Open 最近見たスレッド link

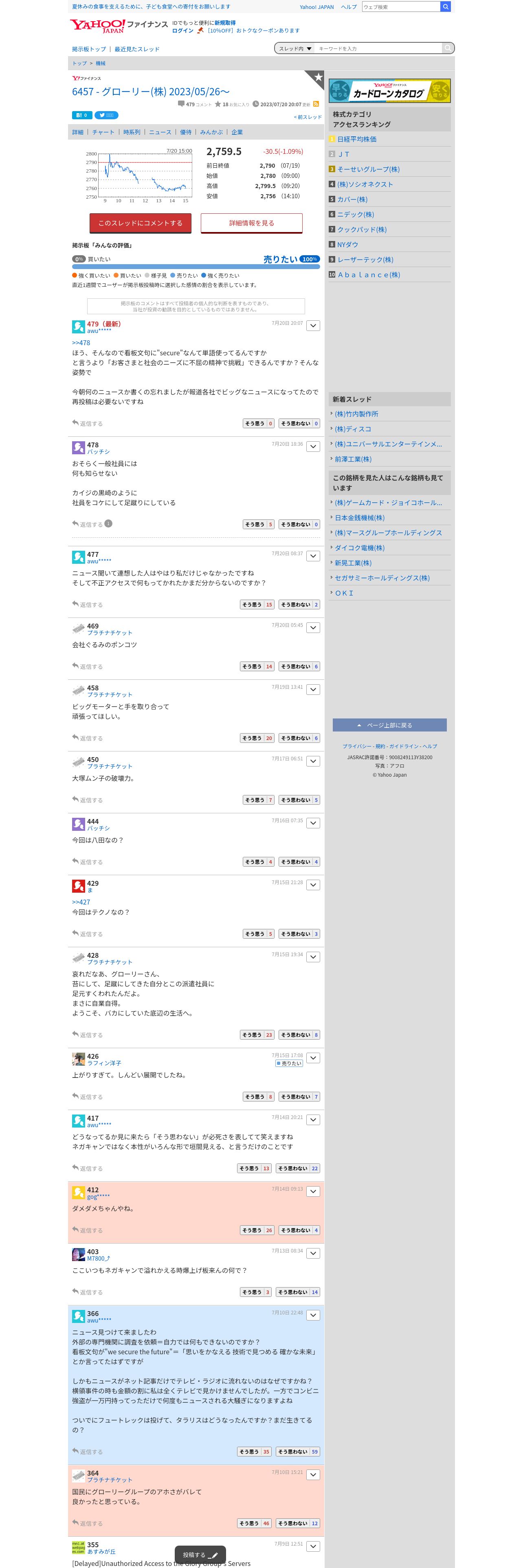pyautogui.click(x=137, y=49)
